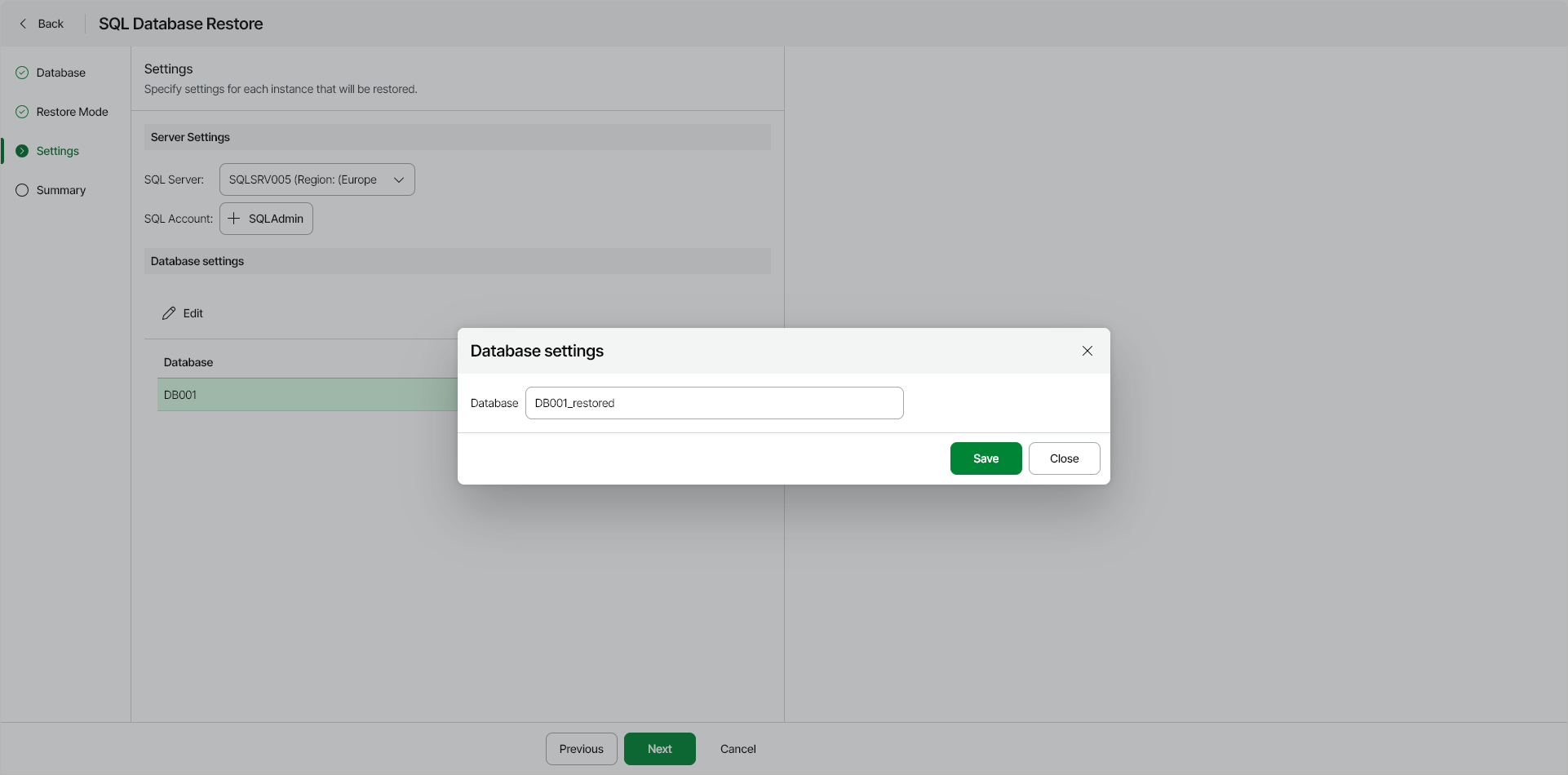Open the SQL Server dropdown

[x=317, y=179]
